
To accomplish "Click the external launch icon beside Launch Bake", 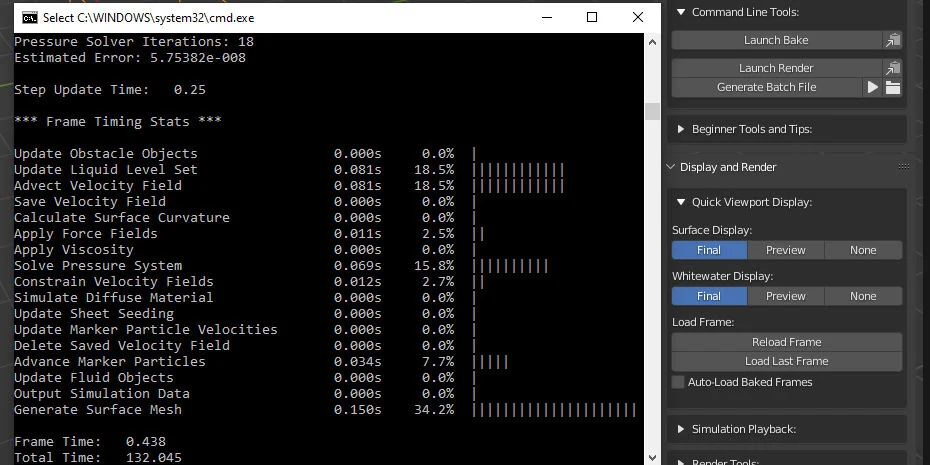I will pyautogui.click(x=892, y=40).
